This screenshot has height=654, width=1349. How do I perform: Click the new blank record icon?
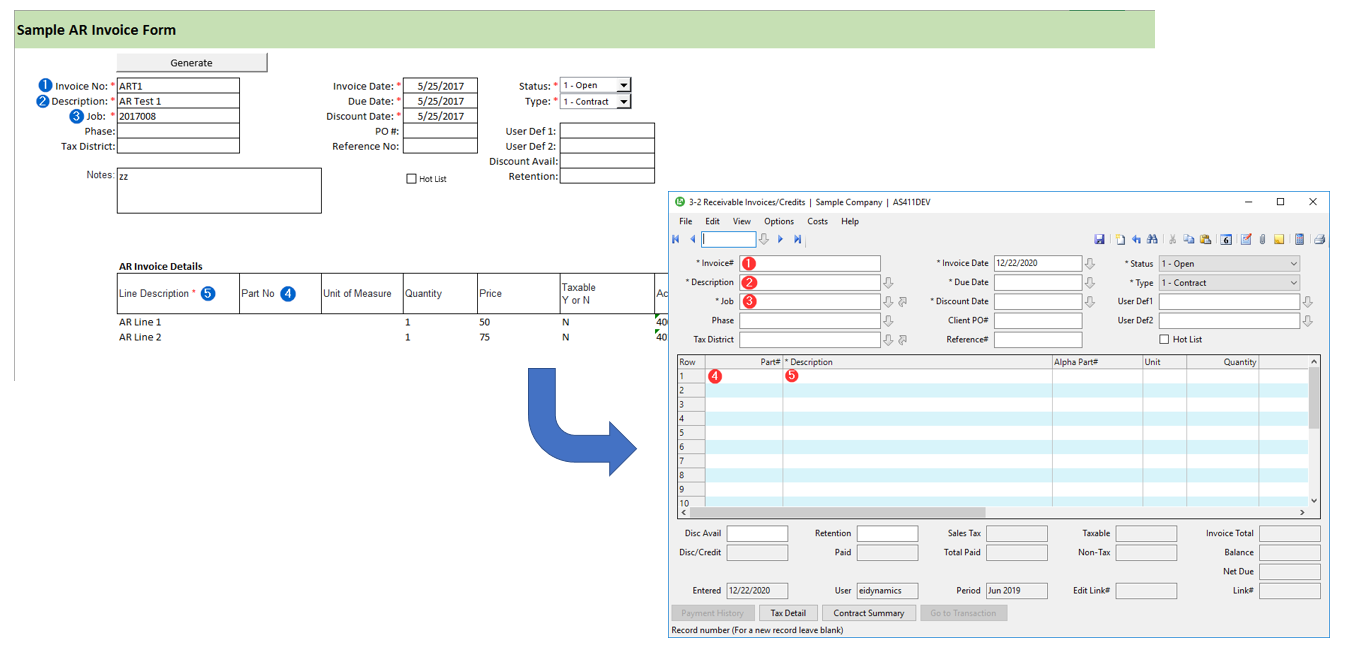coord(1120,239)
